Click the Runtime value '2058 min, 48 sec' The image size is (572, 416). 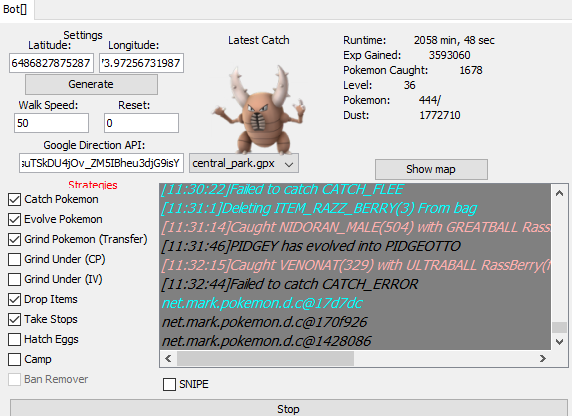(454, 40)
